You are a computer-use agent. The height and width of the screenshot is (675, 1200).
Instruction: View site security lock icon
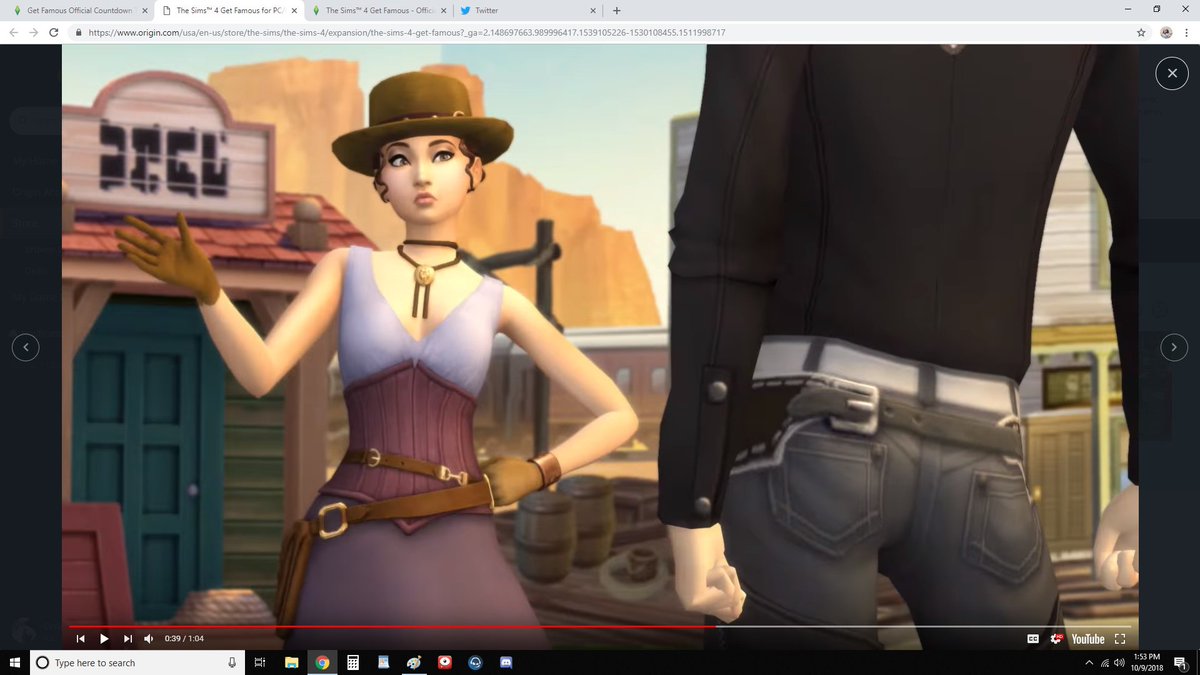[x=78, y=32]
